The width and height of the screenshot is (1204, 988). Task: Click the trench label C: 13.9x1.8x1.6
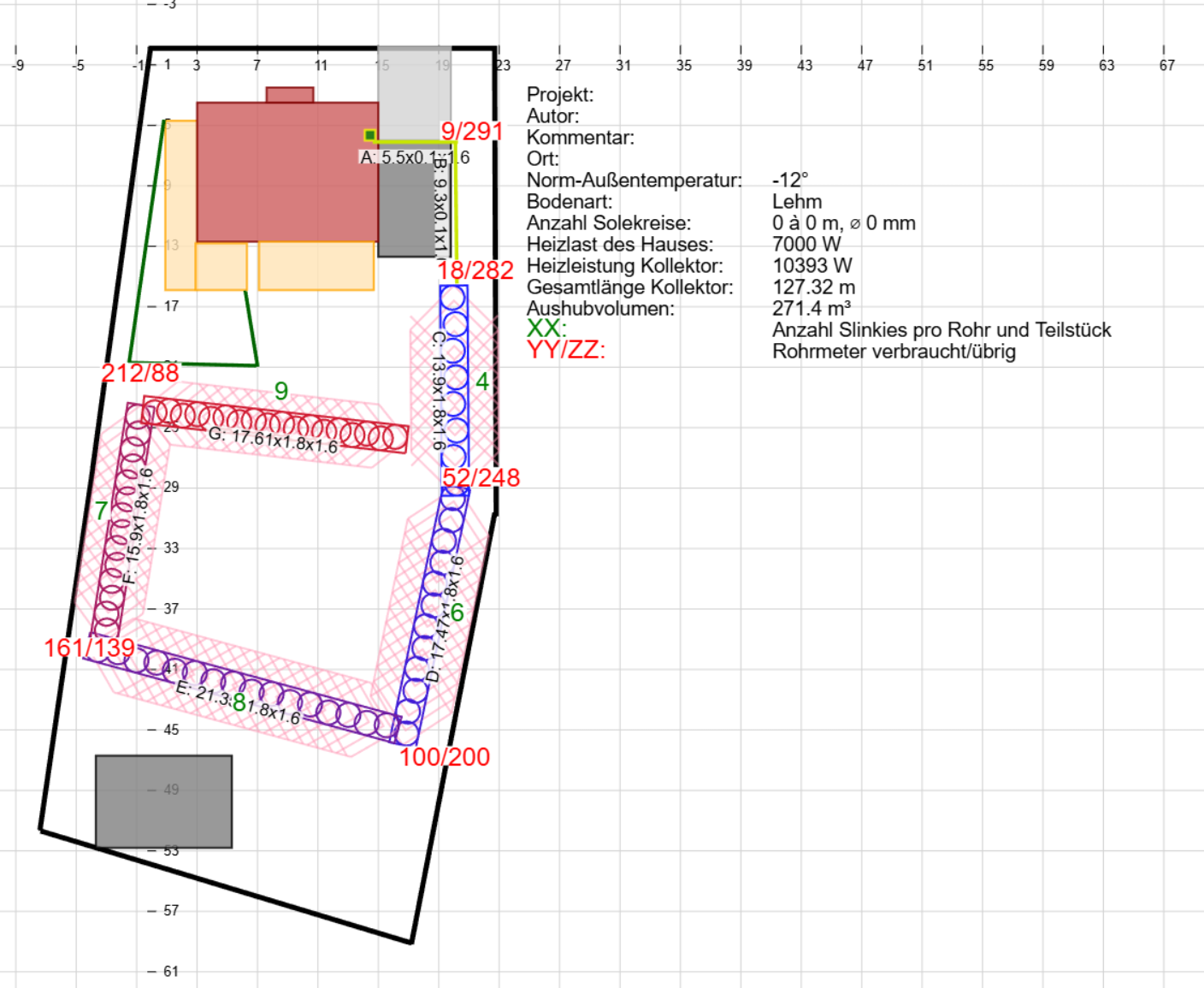coord(438,390)
